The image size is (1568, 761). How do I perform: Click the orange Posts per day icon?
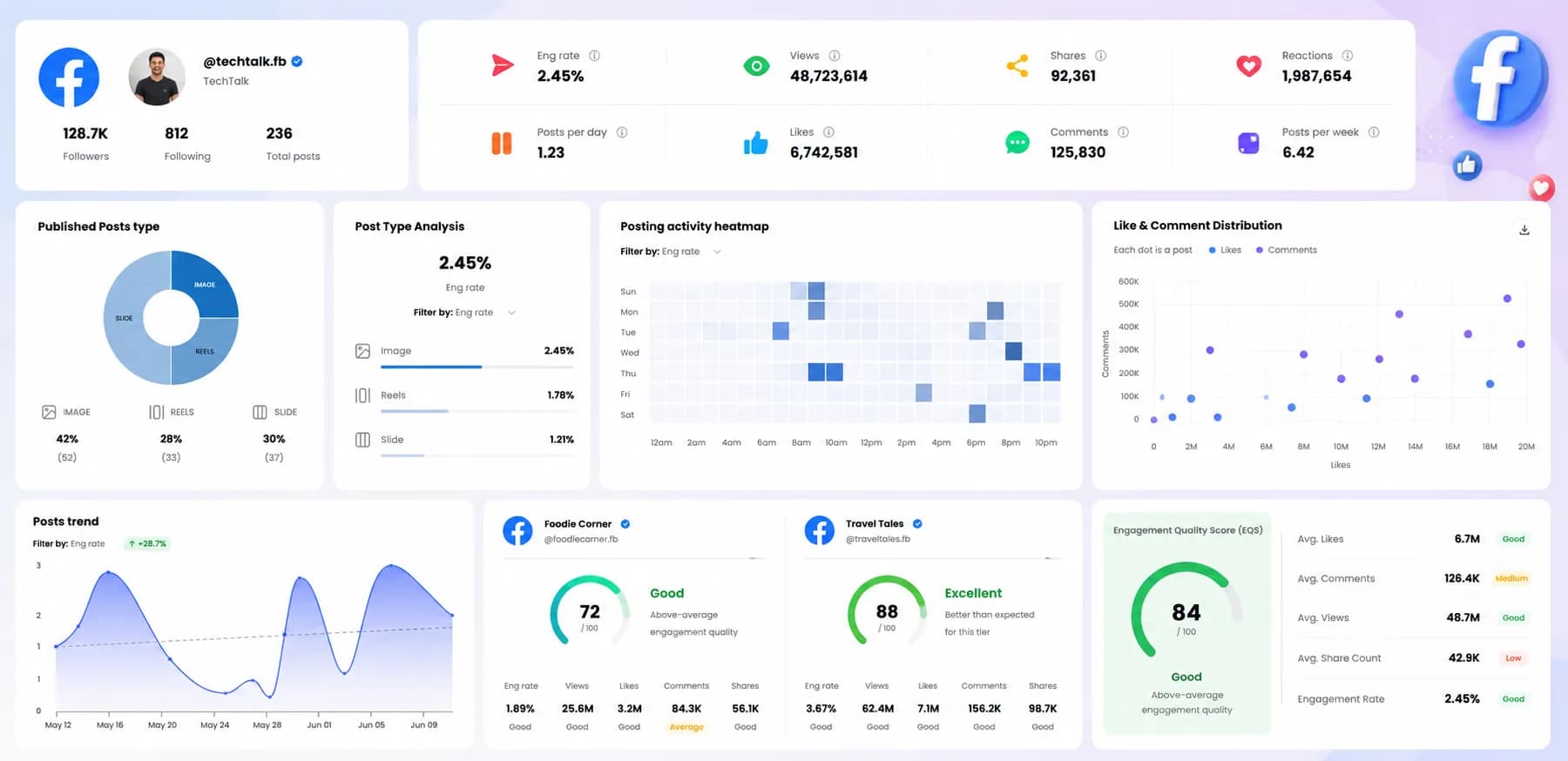coord(502,143)
